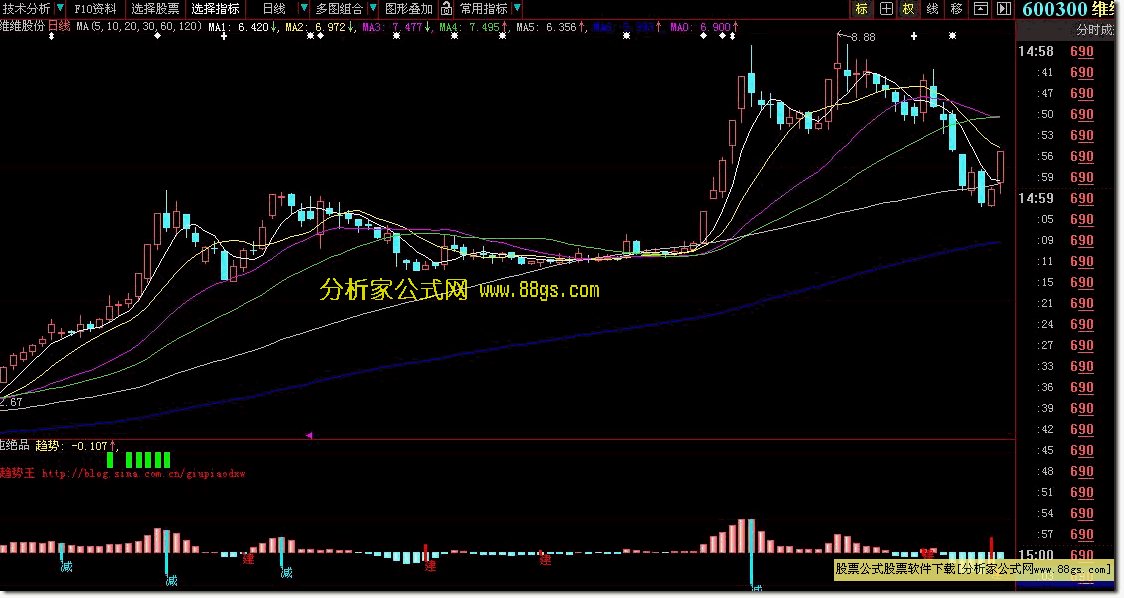Select the :41 tick row
Viewport: 1124px width, 598px height.
(1067, 72)
